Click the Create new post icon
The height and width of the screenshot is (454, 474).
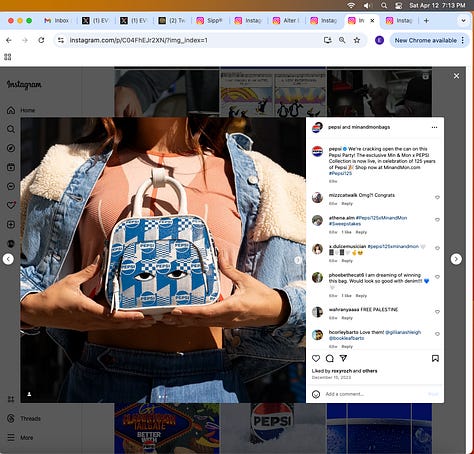tap(11, 225)
